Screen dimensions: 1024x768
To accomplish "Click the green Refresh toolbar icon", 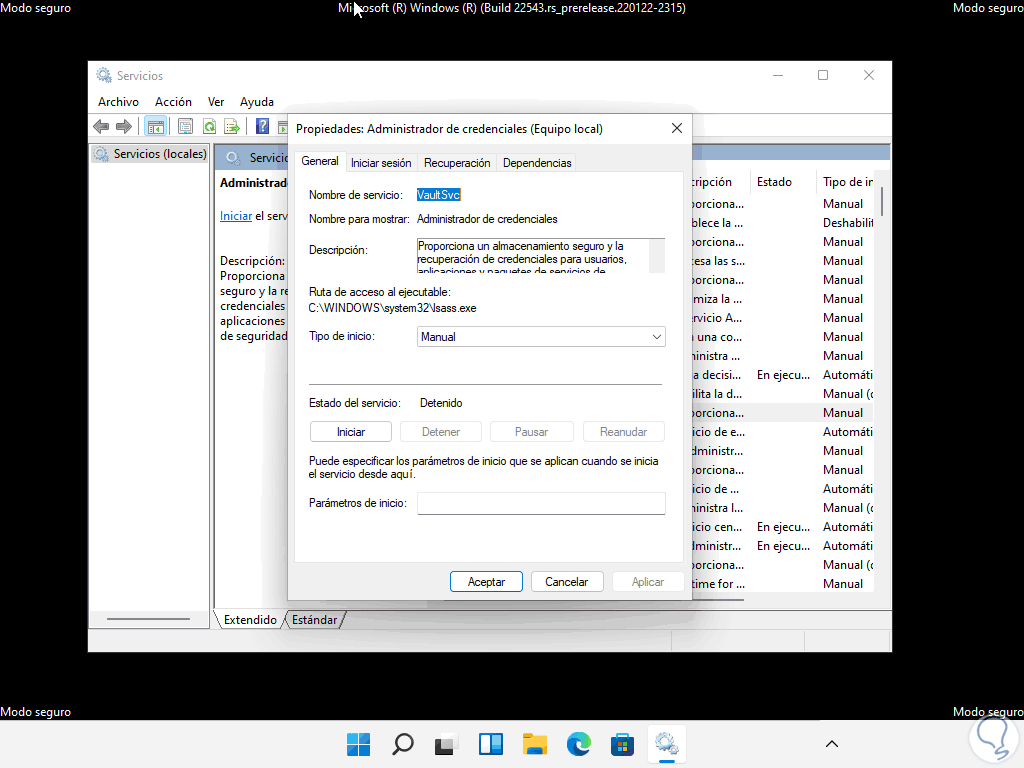I will point(209,126).
